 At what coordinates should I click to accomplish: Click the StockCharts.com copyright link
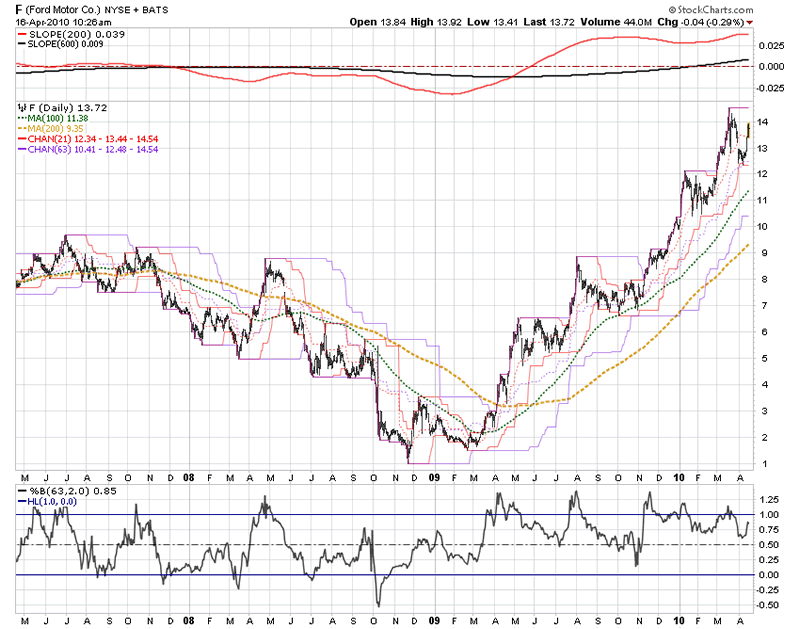744,9
